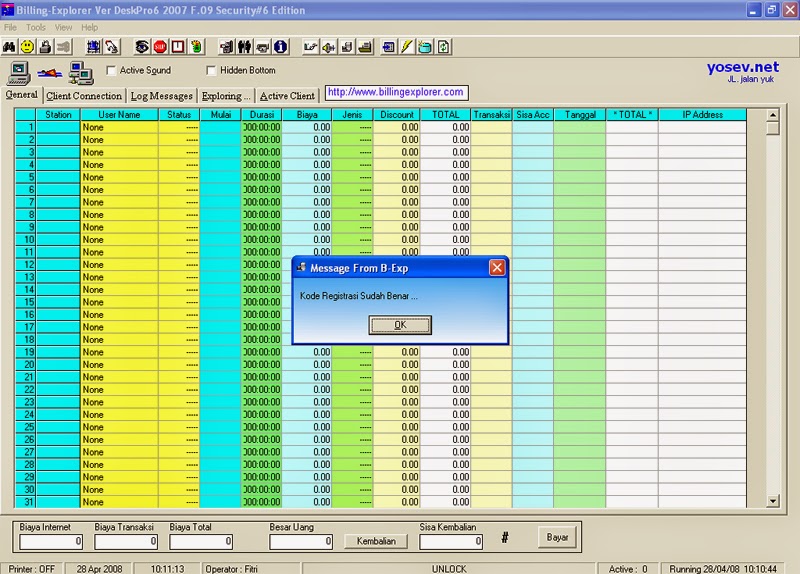
Task: Click the red square clock icon
Action: point(178,47)
